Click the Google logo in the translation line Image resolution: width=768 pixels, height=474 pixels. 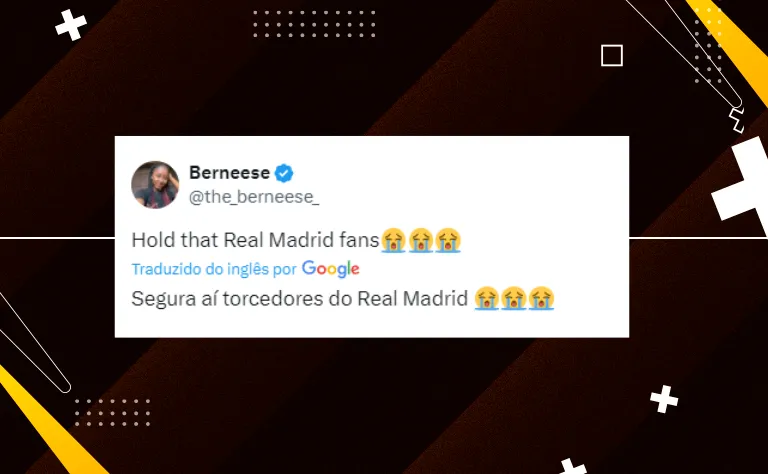coord(331,269)
